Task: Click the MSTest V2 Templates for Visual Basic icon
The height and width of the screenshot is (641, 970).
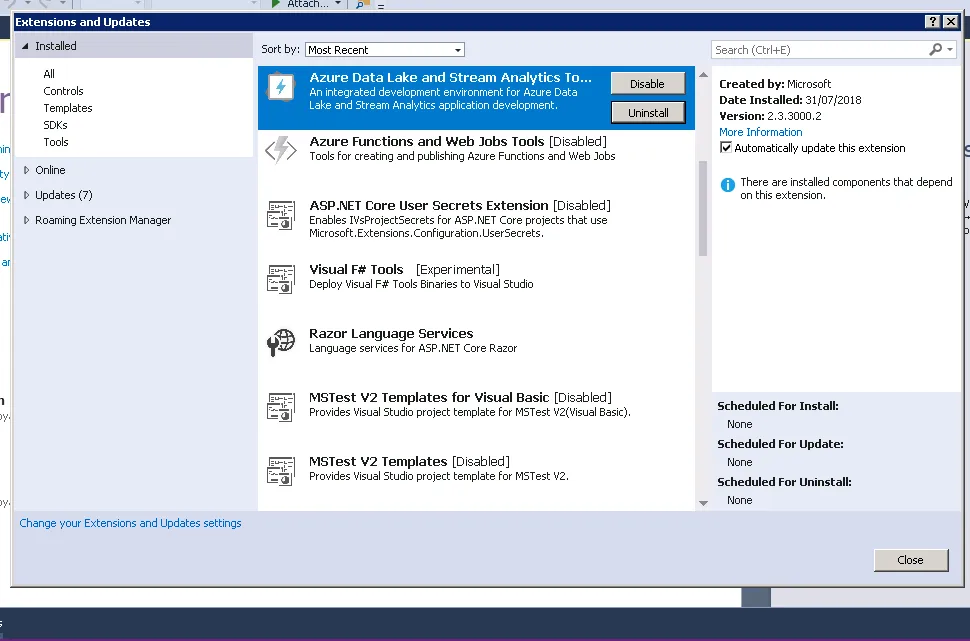Action: (281, 407)
